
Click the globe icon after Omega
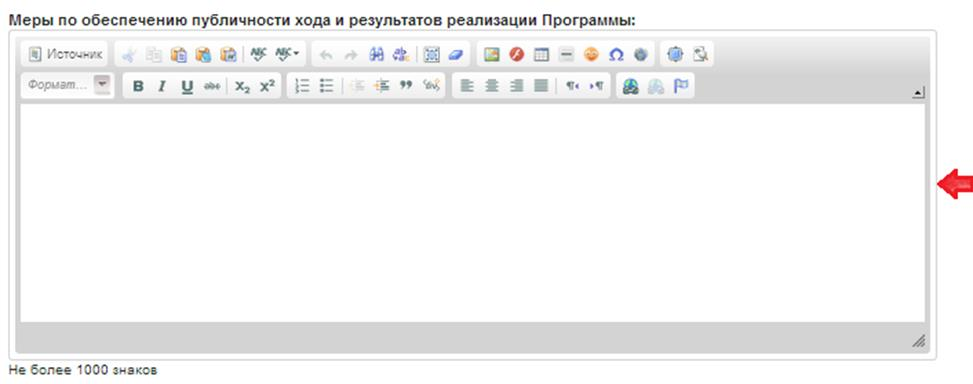click(x=640, y=55)
